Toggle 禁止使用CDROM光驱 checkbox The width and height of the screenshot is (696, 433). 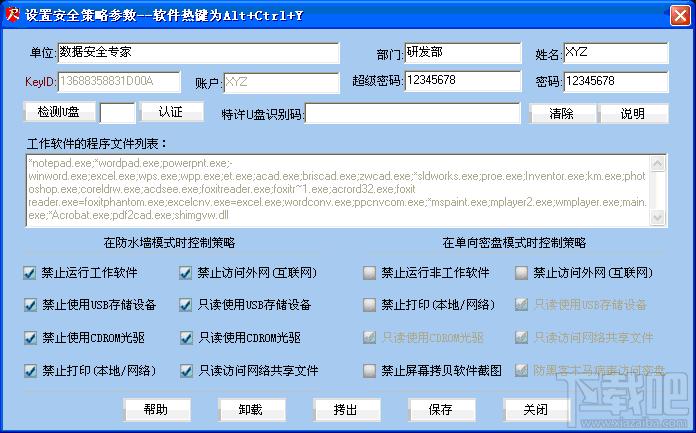[30, 338]
